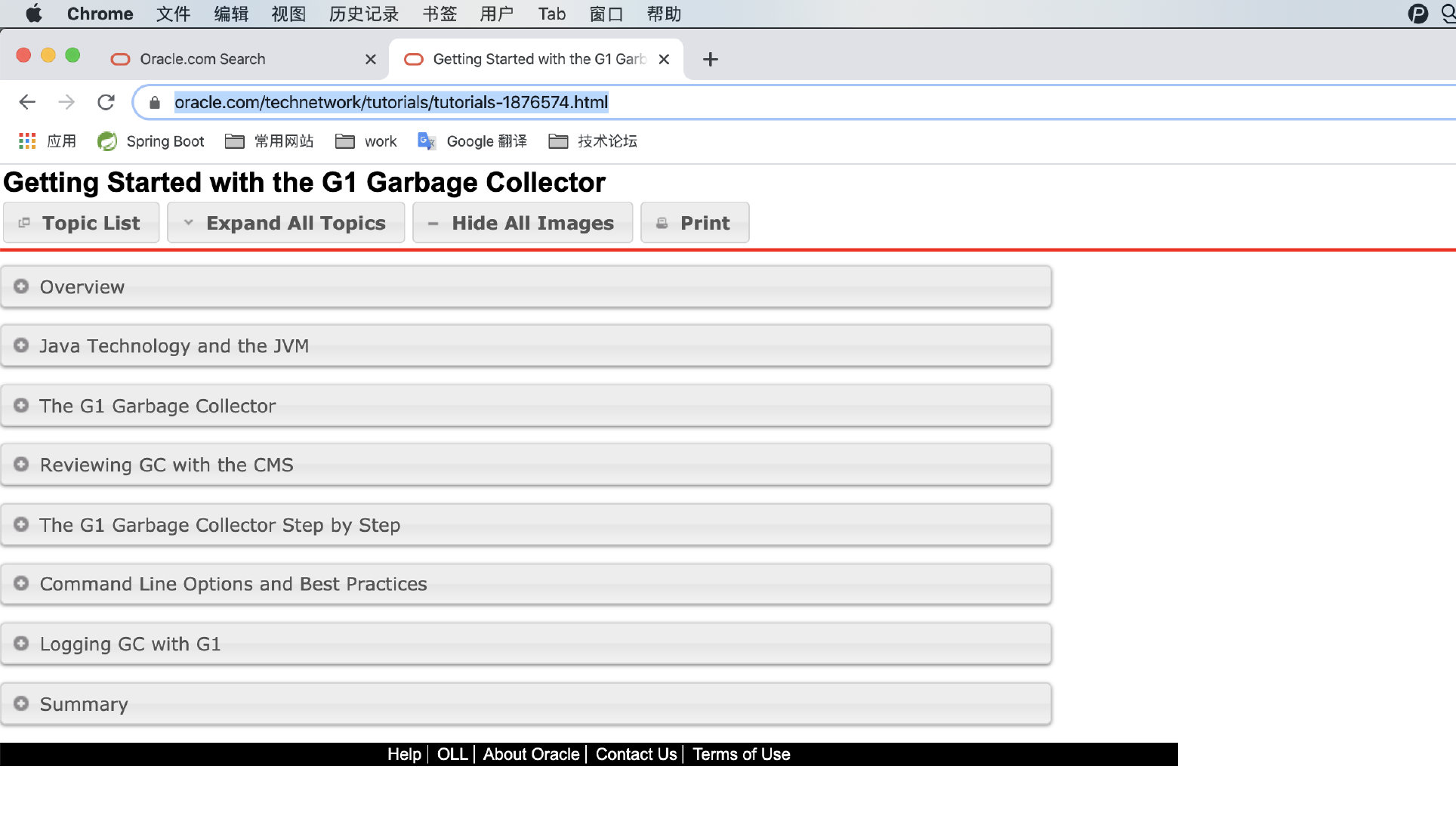1456x816 pixels.
Task: Expand the Logging GC with G1 topic
Action: pos(526,644)
